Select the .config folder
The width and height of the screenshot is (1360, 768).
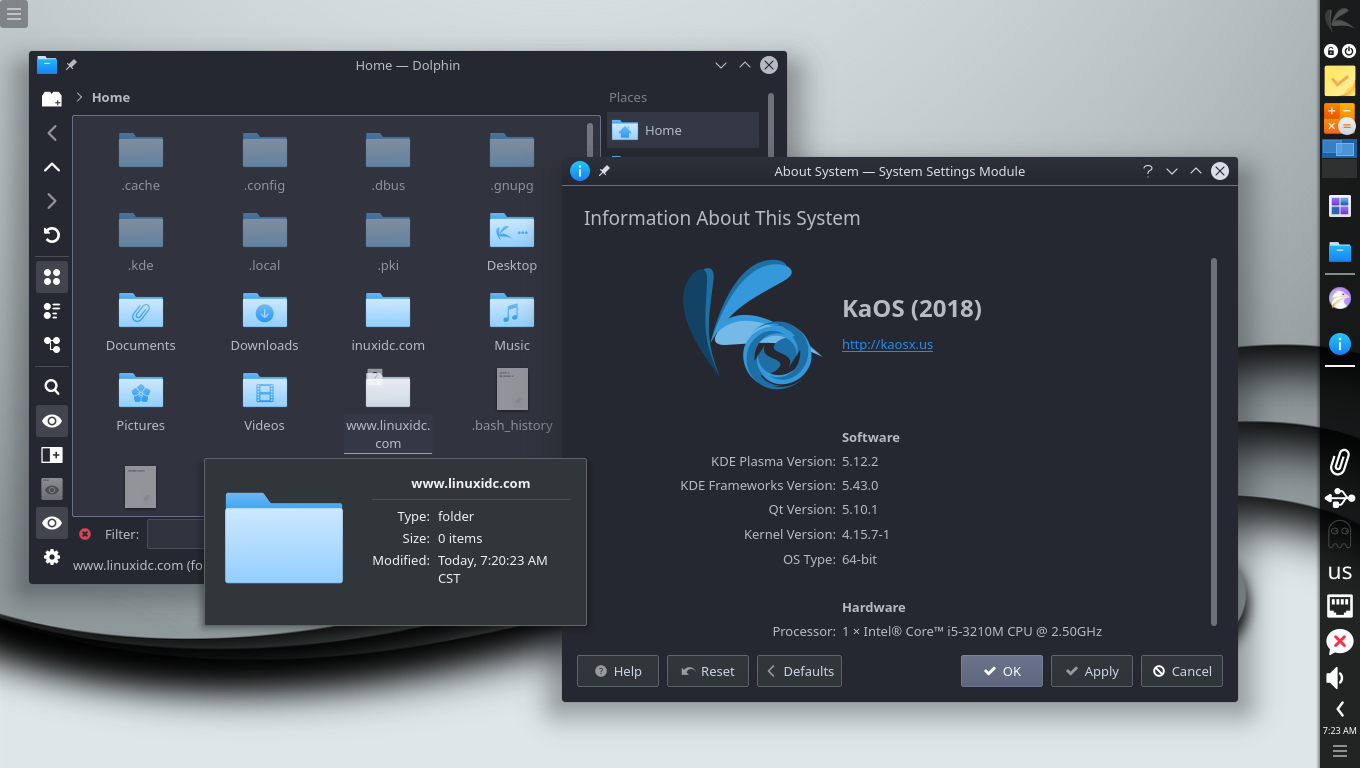click(x=265, y=162)
